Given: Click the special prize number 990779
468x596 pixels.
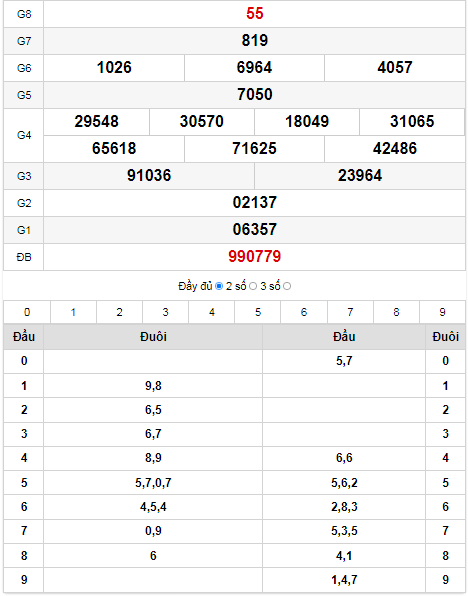Looking at the screenshot, I should coord(255,257).
